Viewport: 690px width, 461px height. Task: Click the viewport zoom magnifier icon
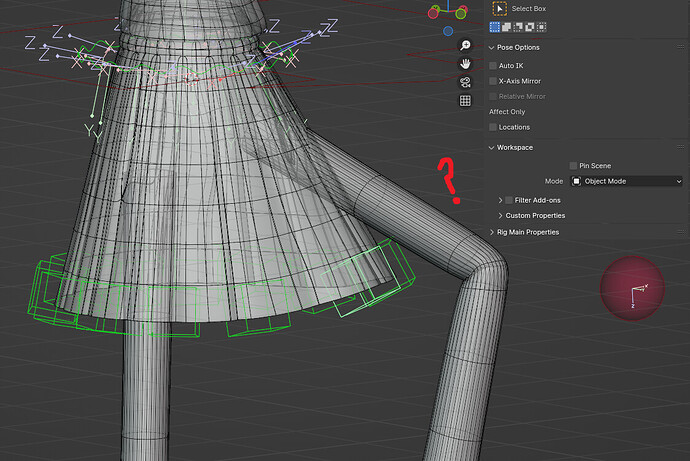pos(465,45)
